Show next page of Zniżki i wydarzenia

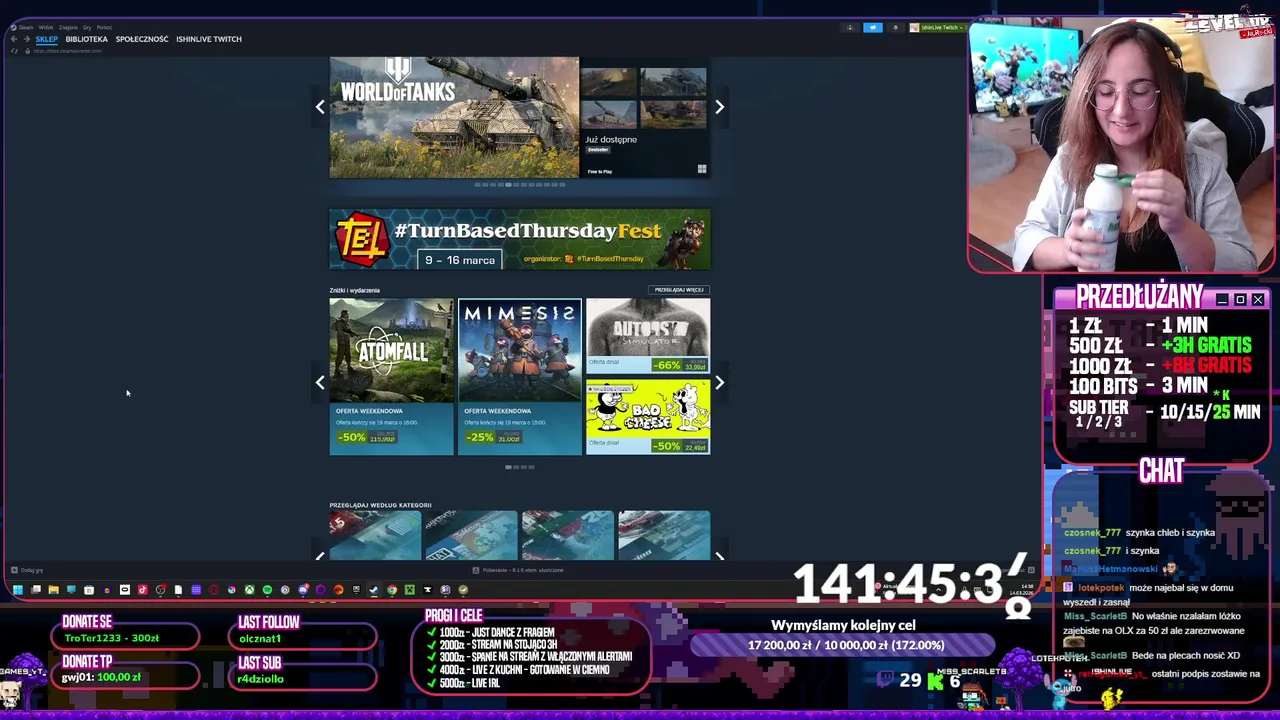click(719, 382)
